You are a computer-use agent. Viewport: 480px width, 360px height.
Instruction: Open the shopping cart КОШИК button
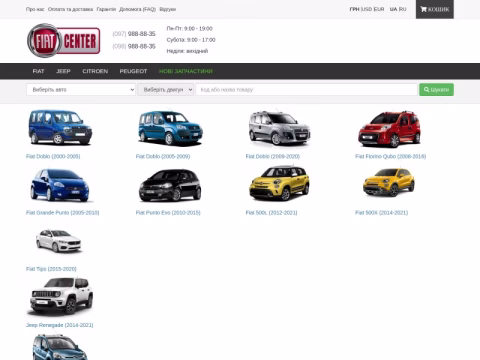pyautogui.click(x=435, y=9)
